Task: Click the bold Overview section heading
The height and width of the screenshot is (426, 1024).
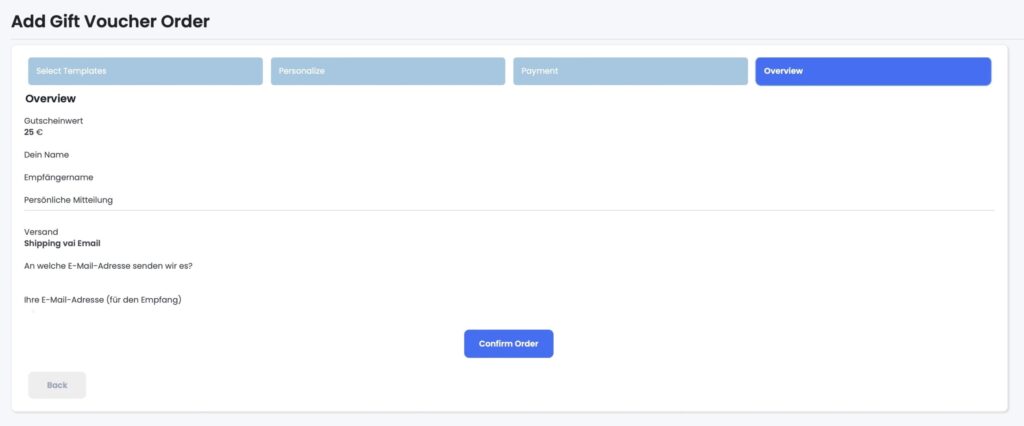Action: point(50,99)
